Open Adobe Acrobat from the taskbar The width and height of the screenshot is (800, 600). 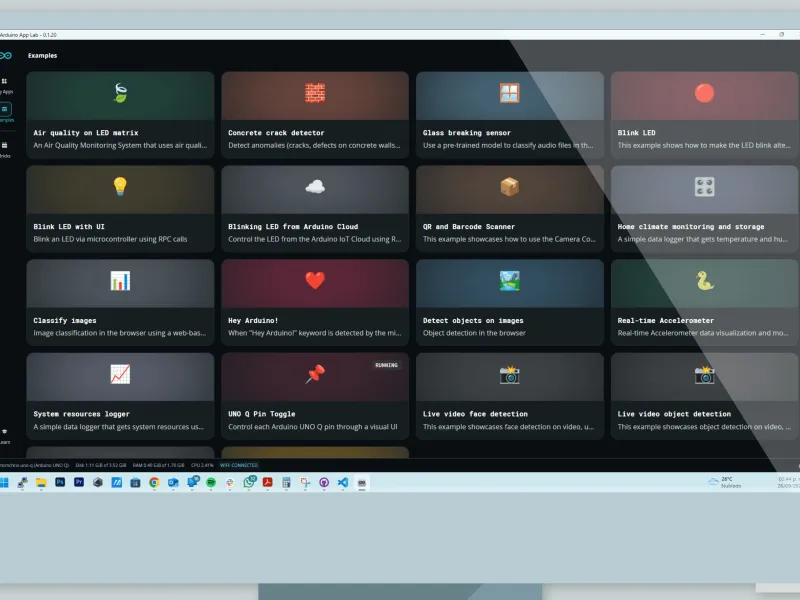point(267,482)
